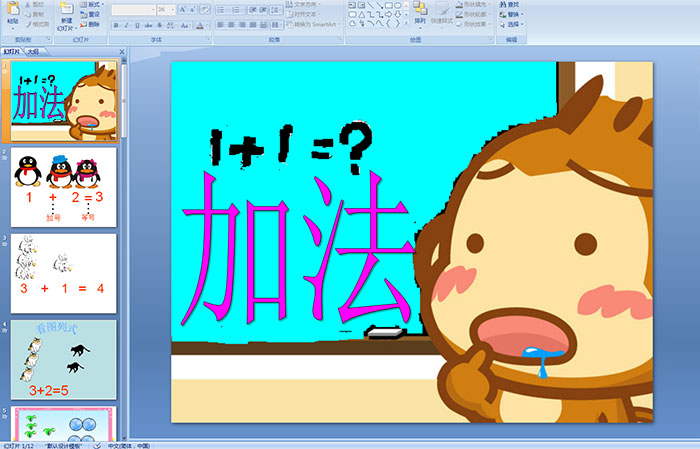Decrease the list indent level
Screen dimensions: 700x449
[253, 10]
